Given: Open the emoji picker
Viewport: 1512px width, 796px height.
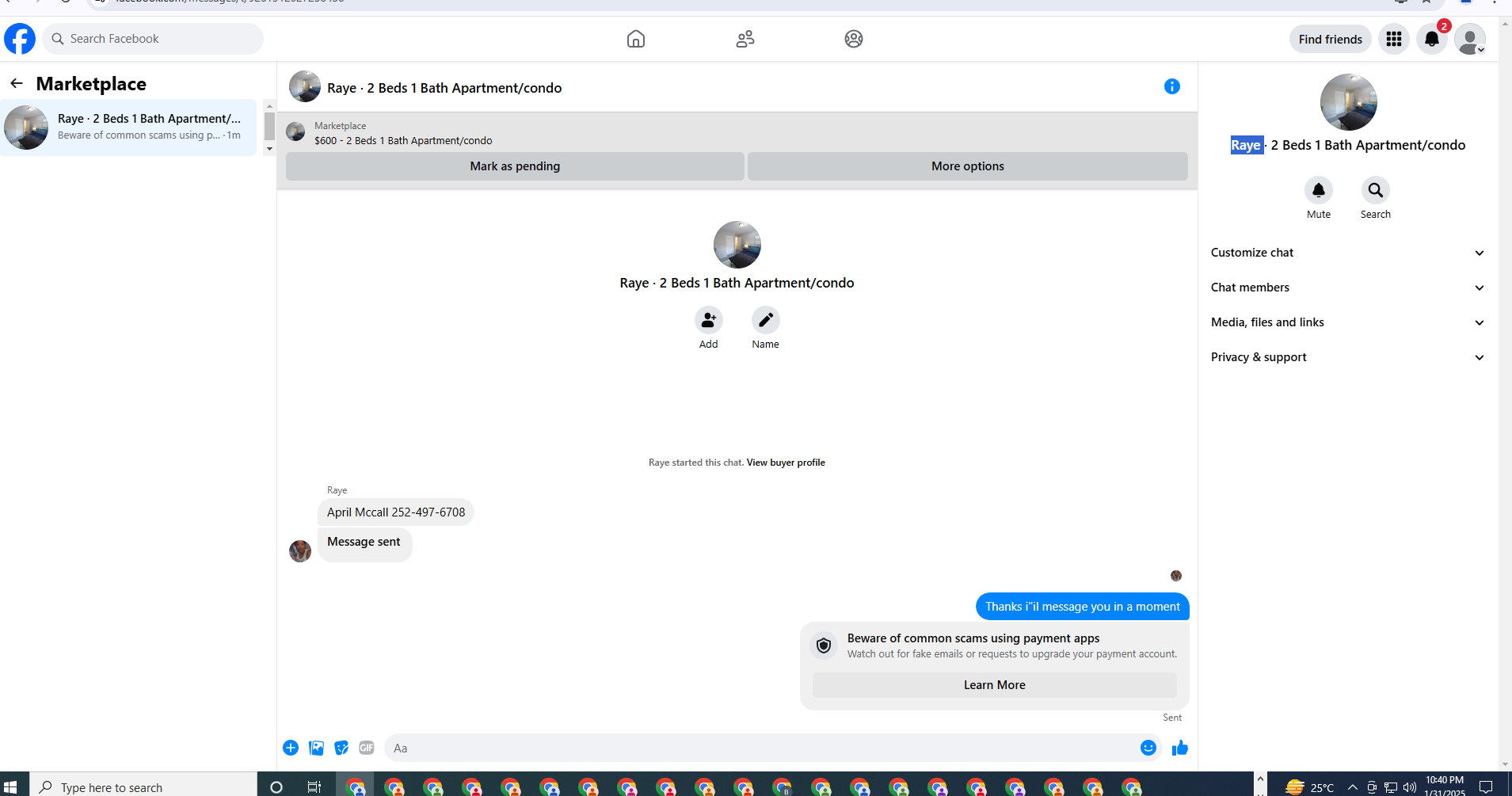Looking at the screenshot, I should (1148, 748).
